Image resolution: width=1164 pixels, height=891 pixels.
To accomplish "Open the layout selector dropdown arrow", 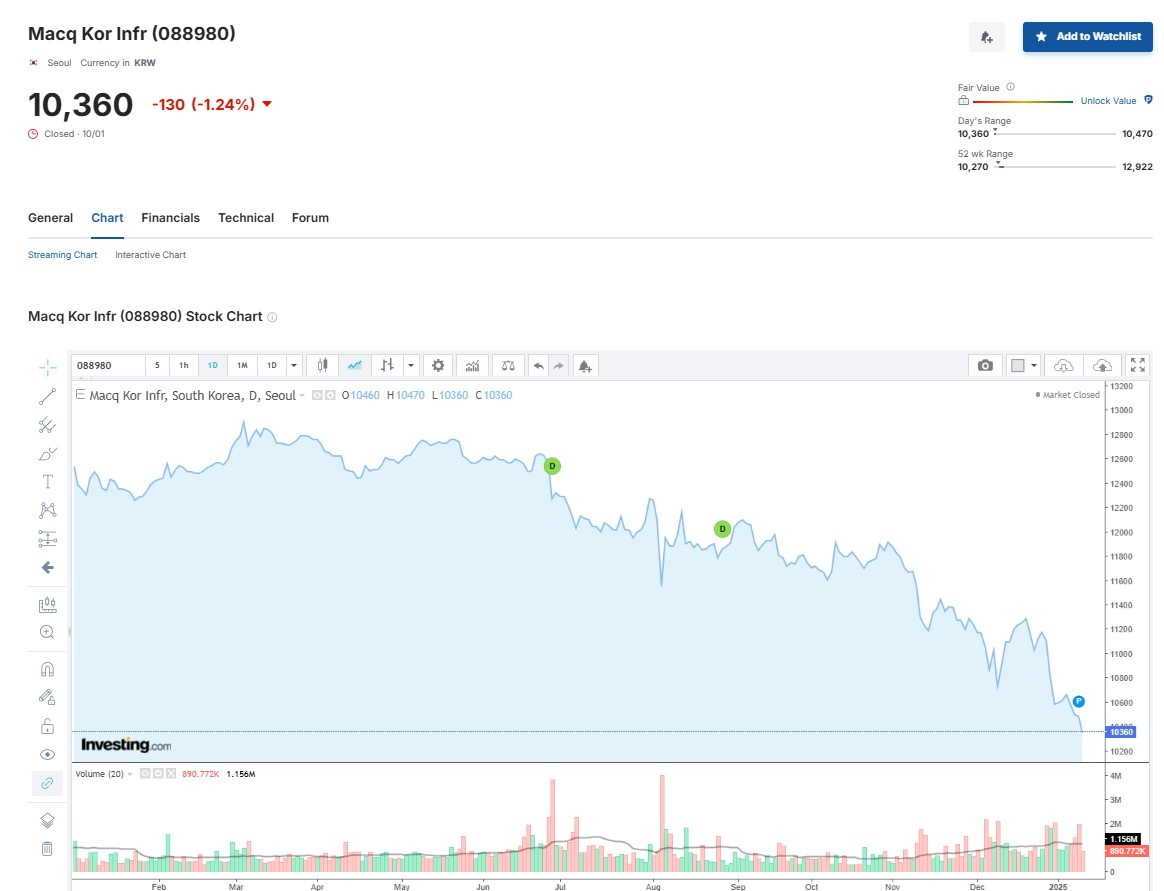I will [1033, 365].
